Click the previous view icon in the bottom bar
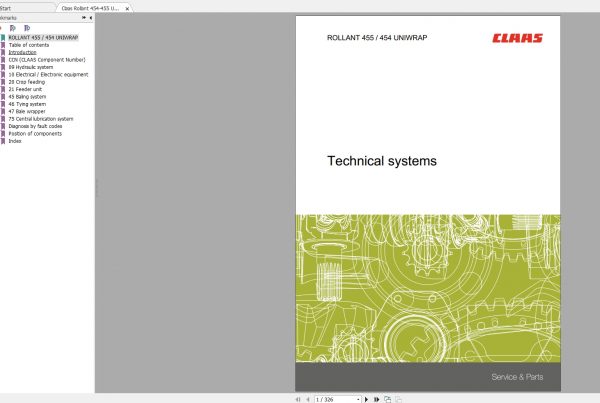The image size is (600, 403). click(x=388, y=400)
